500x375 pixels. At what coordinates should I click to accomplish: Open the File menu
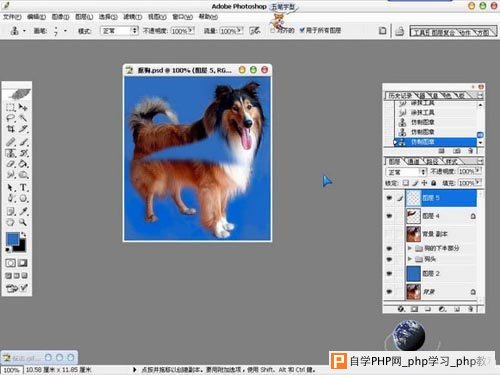tap(12, 17)
